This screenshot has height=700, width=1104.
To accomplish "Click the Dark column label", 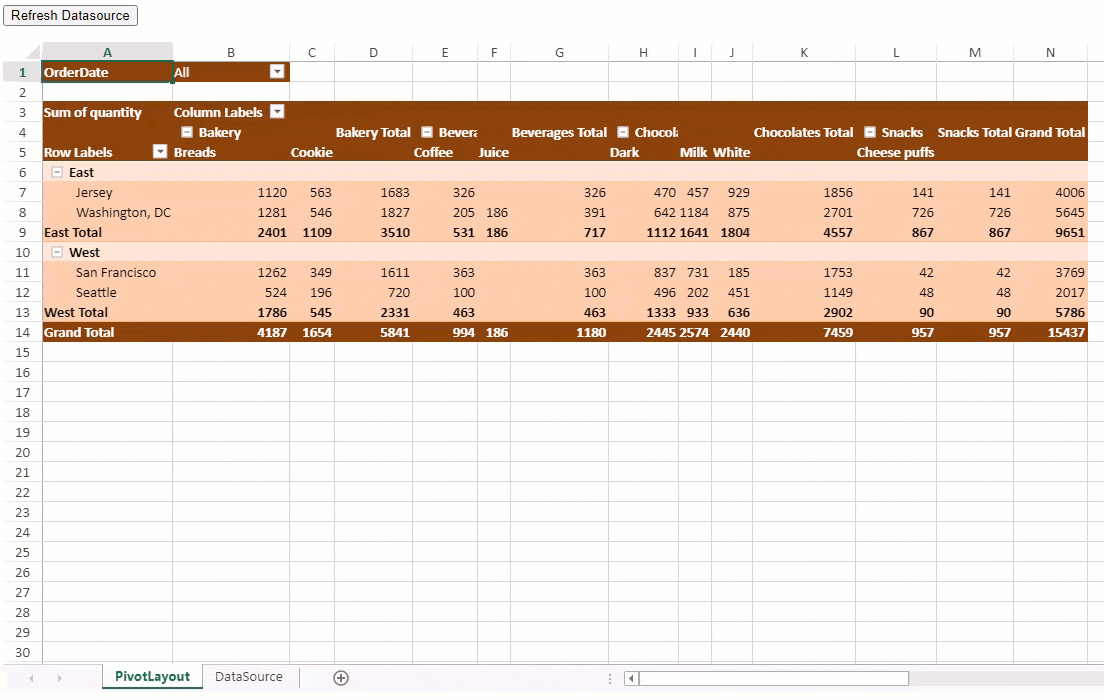I will point(625,152).
